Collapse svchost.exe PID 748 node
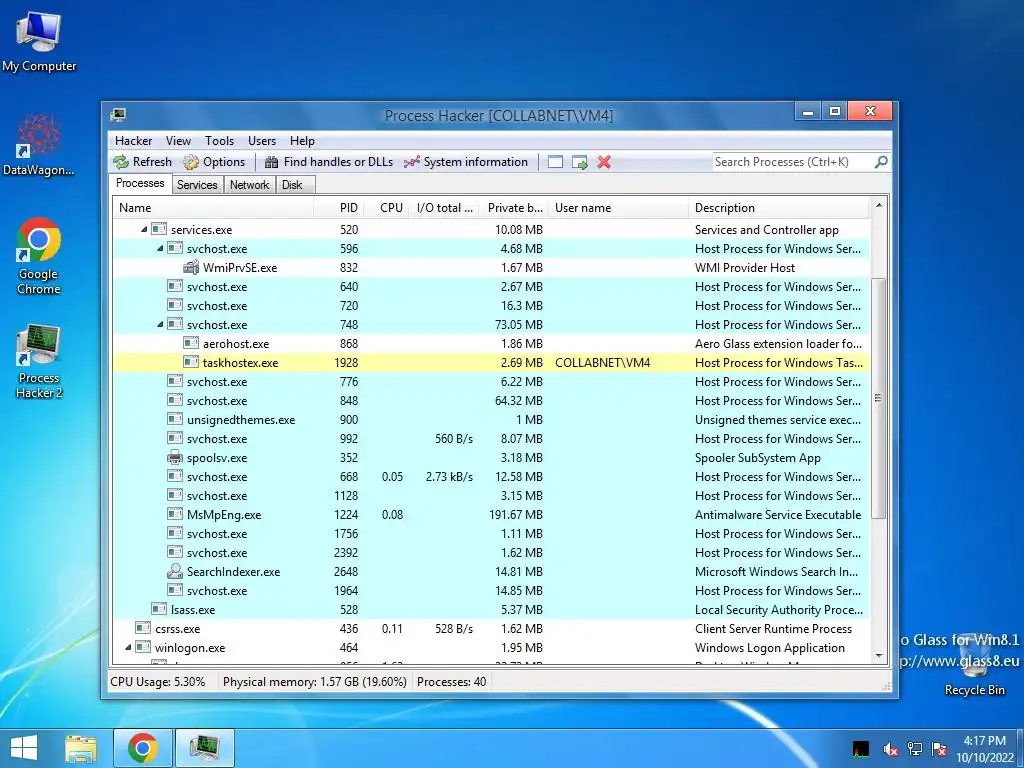Viewport: 1024px width, 768px height. pyautogui.click(x=160, y=325)
